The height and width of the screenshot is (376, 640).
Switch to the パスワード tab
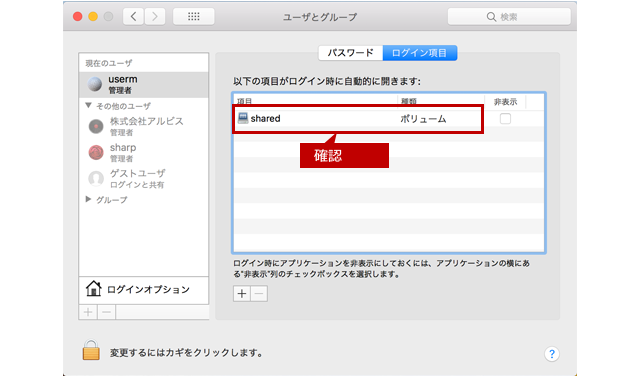tap(351, 53)
